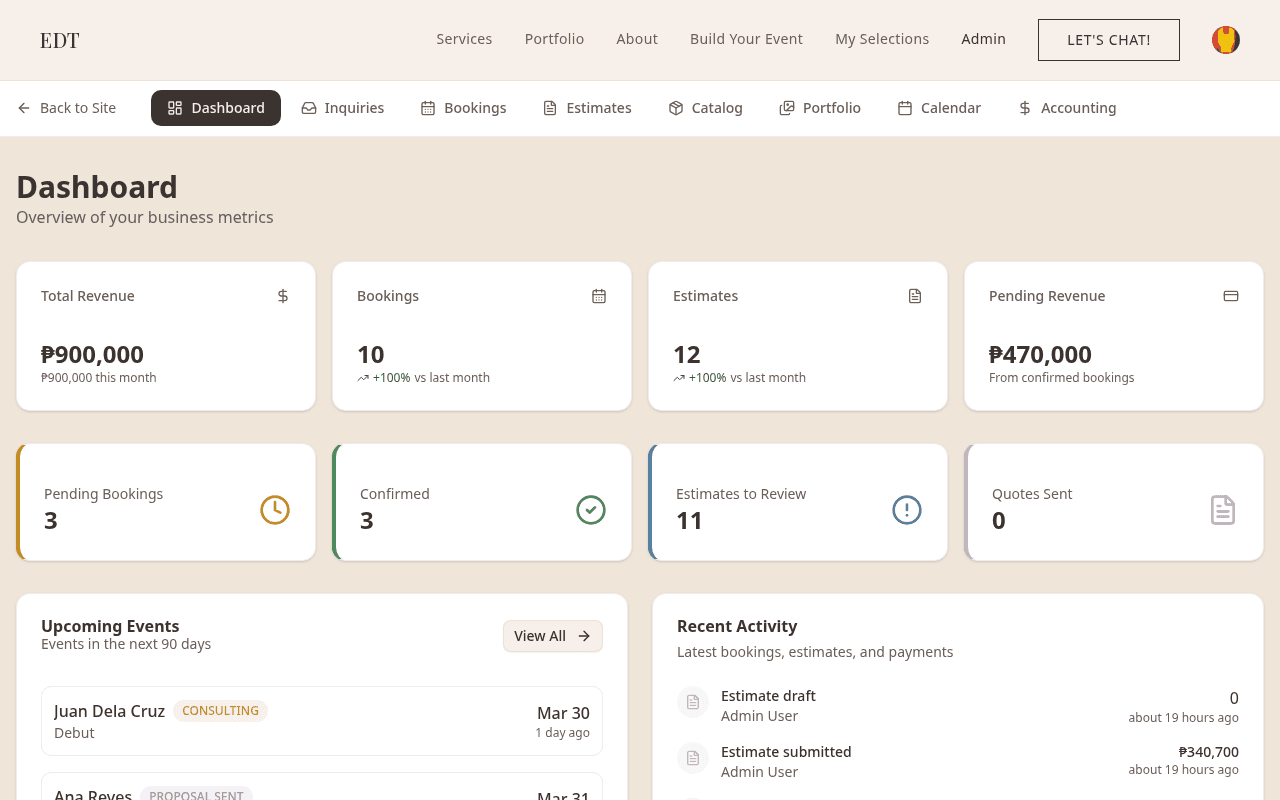1280x800 pixels.
Task: Open My Selections from the top navigation
Action: pyautogui.click(x=882, y=39)
